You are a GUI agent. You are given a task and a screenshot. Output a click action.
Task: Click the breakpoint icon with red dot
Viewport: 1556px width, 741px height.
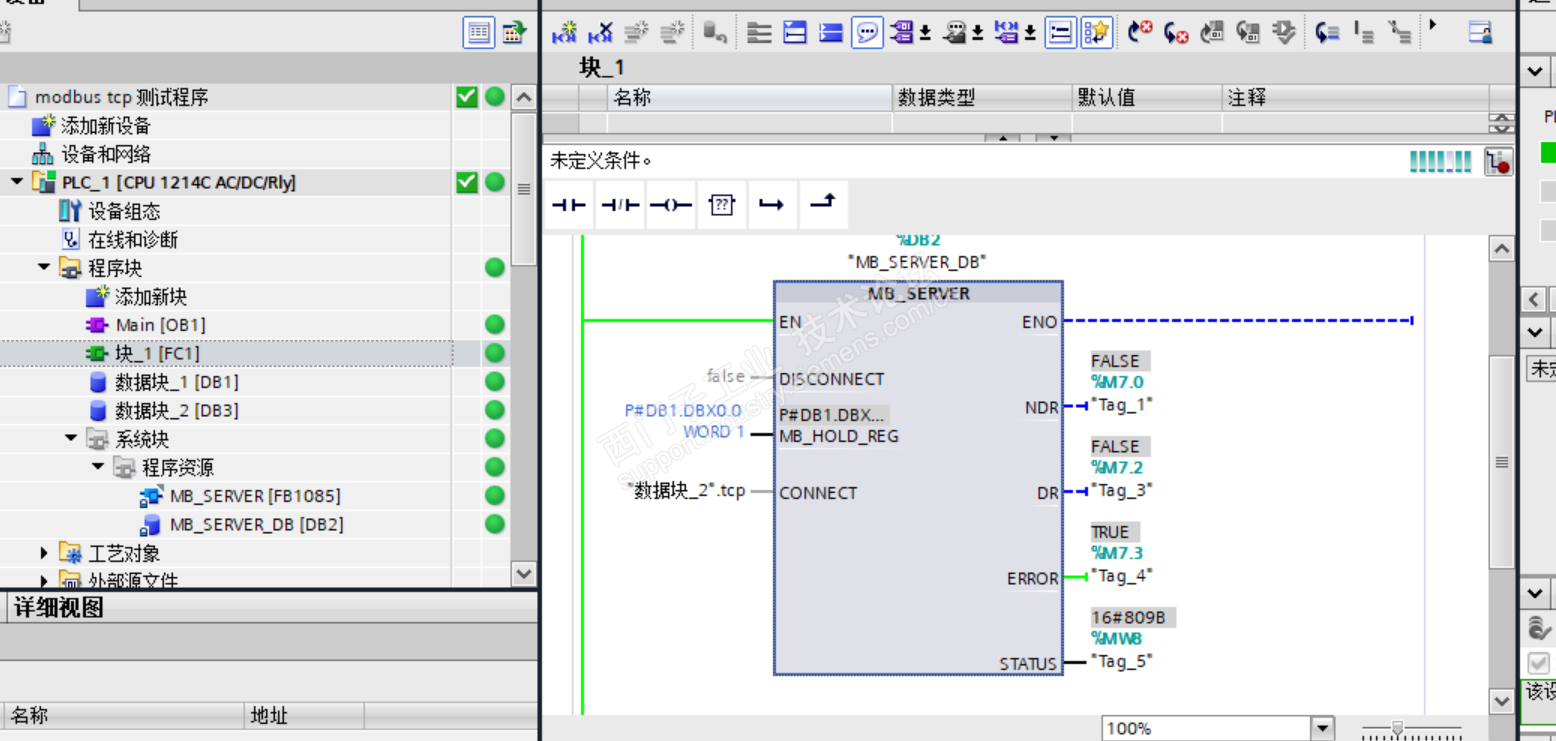[x=1498, y=162]
